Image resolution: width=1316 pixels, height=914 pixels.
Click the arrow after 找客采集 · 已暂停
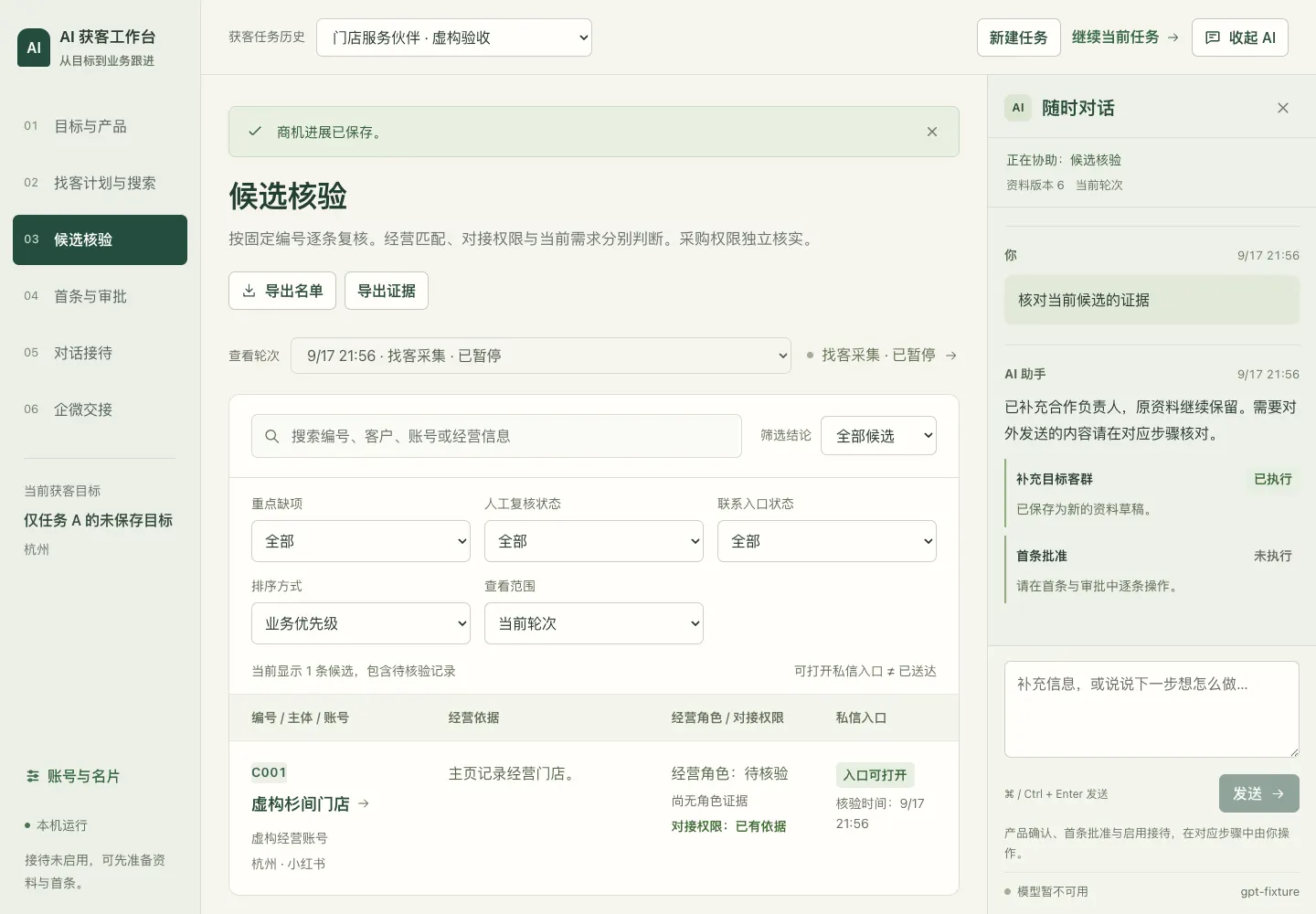pos(951,355)
